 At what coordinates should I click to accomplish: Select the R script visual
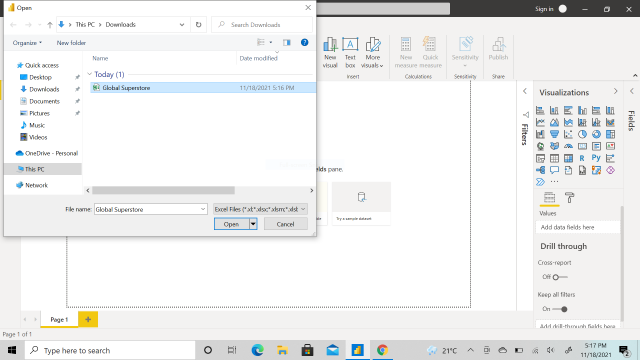click(582, 158)
